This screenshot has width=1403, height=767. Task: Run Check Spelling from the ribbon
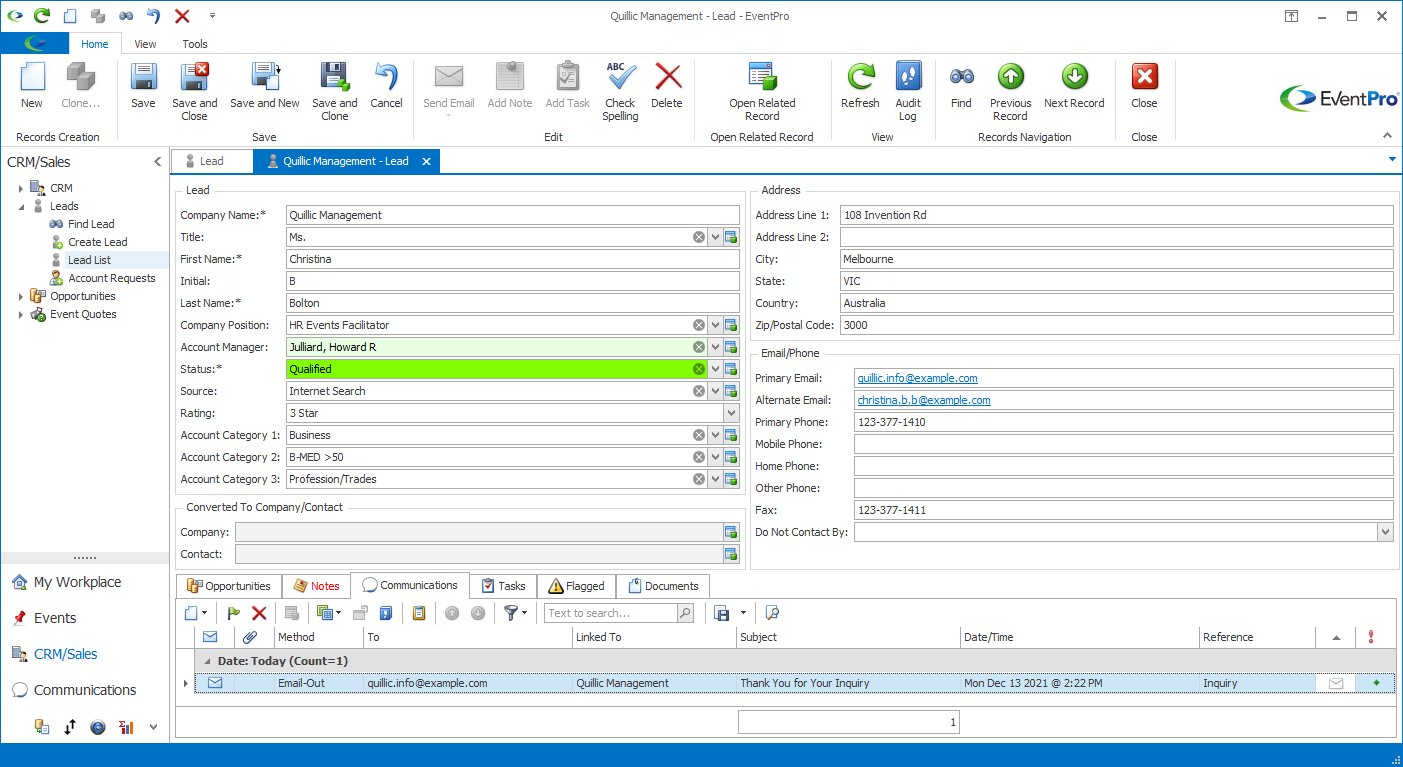620,91
